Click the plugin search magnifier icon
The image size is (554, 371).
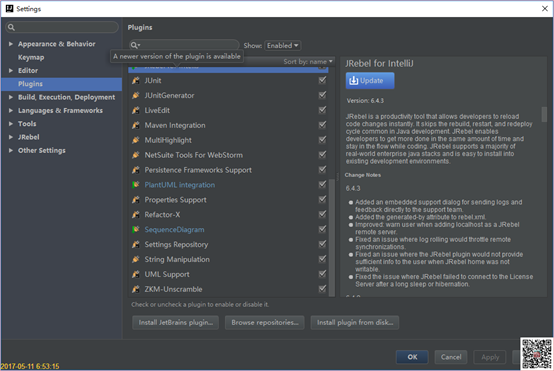coord(135,45)
